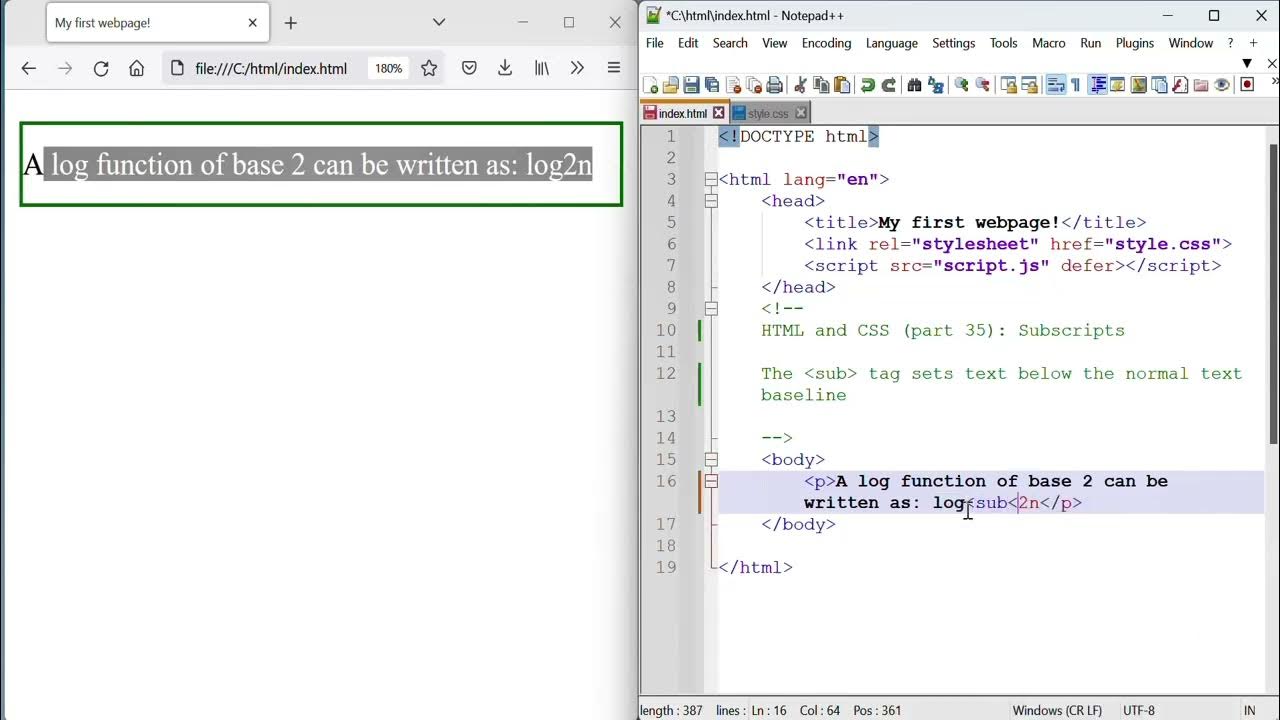The image size is (1280, 720).
Task: Open the Encoding menu
Action: (826, 43)
